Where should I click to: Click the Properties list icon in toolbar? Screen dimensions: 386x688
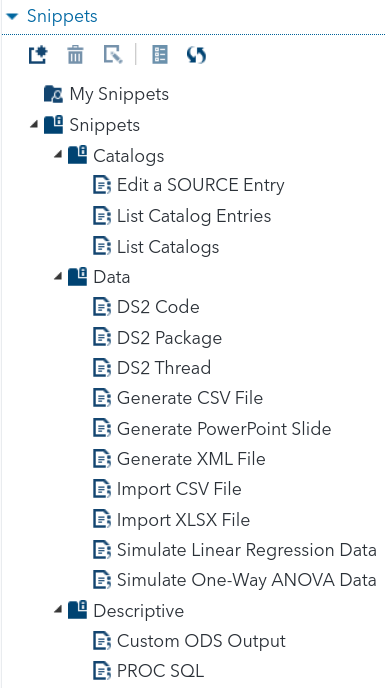[x=160, y=55]
